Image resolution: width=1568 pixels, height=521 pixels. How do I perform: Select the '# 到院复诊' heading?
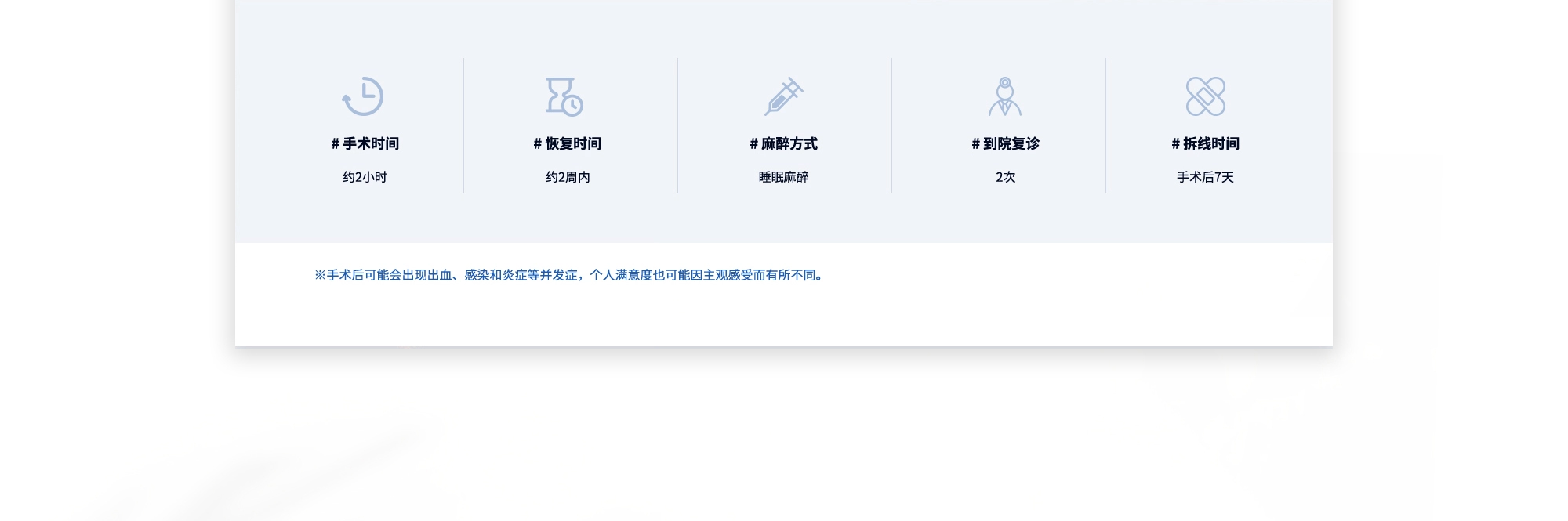point(1006,144)
